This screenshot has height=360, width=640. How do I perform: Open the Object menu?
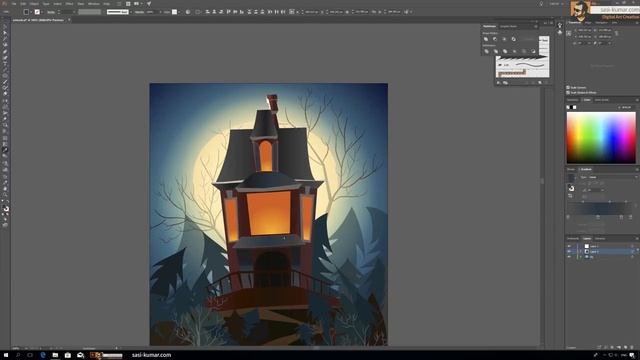pyautogui.click(x=34, y=4)
